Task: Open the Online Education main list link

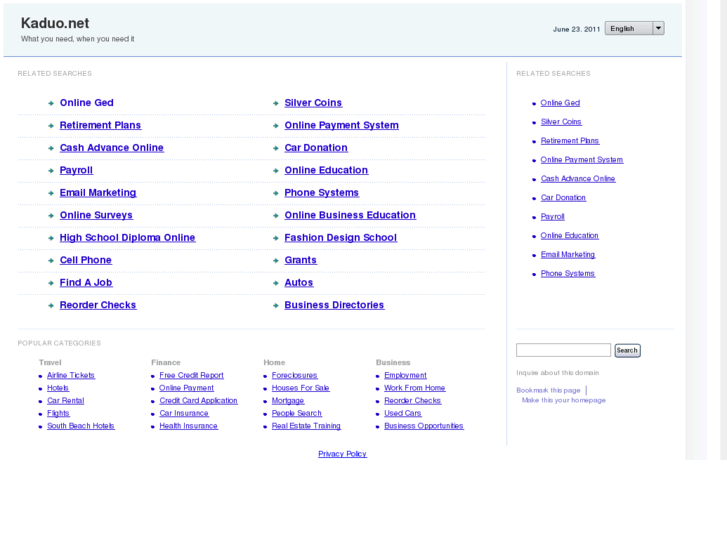Action: pyautogui.click(x=326, y=170)
